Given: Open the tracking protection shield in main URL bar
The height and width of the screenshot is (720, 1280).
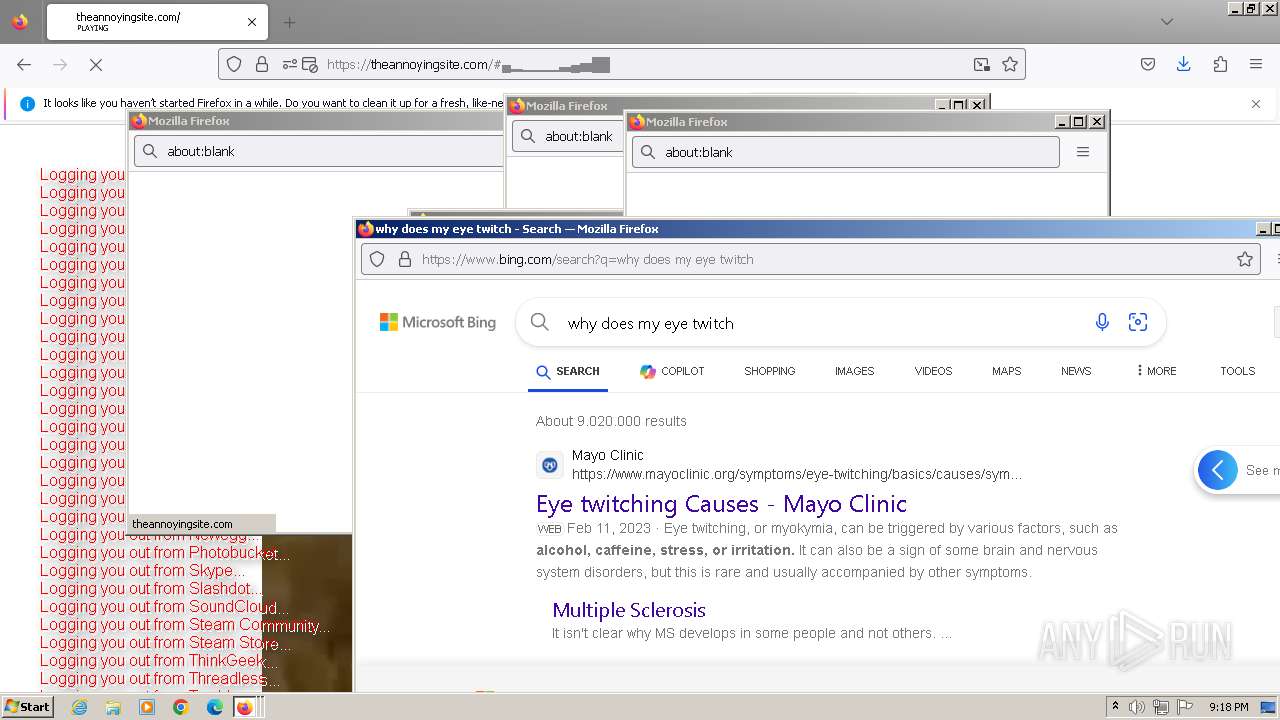Looking at the screenshot, I should [234, 64].
